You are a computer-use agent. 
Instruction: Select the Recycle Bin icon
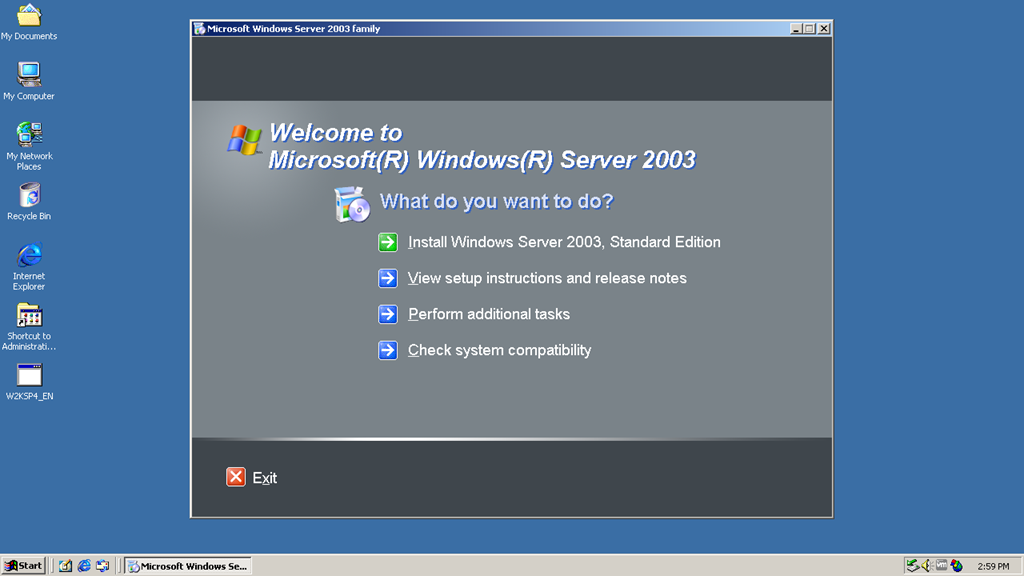click(29, 196)
